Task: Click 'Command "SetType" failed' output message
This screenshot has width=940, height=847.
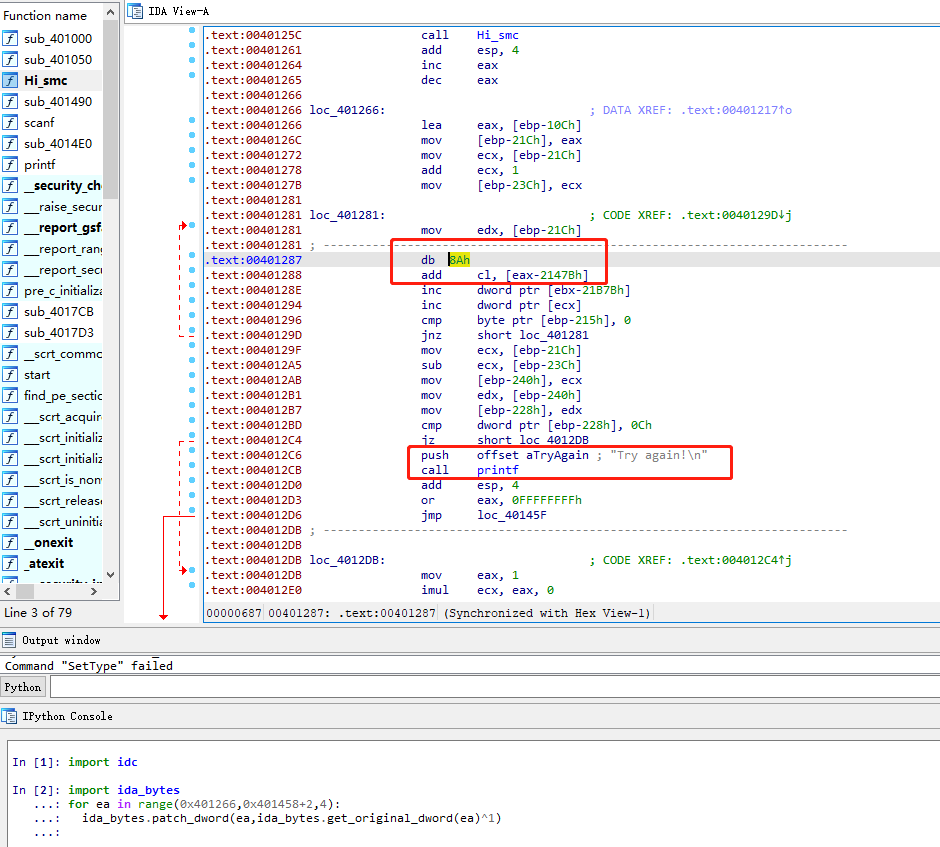Action: tap(89, 665)
